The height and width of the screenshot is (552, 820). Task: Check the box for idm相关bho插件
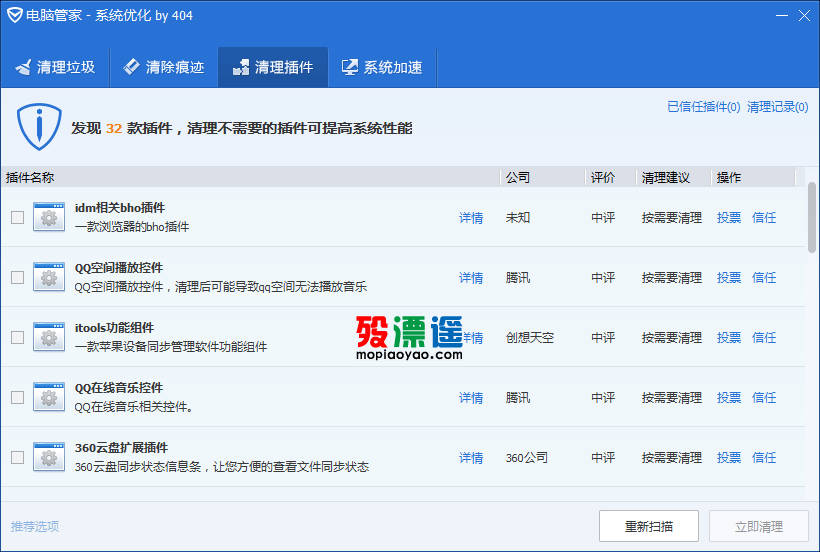18,217
